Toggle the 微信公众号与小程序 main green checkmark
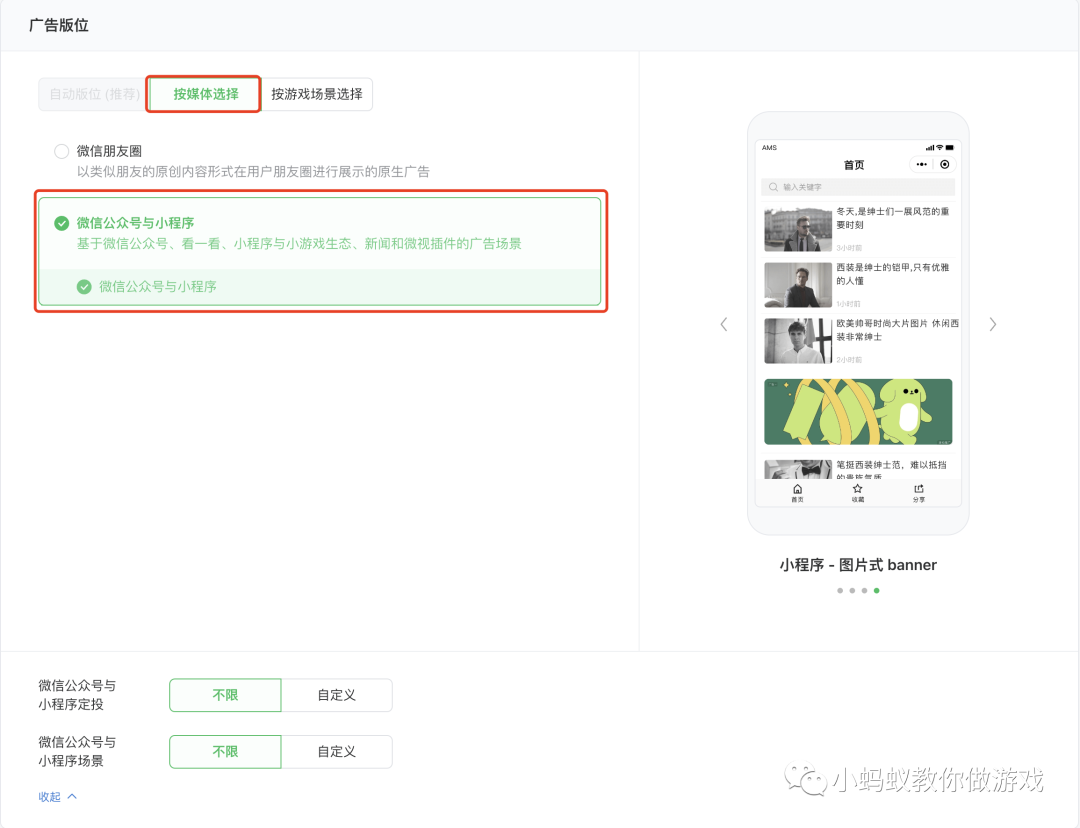Viewport: 1080px width, 828px height. pyautogui.click(x=61, y=223)
